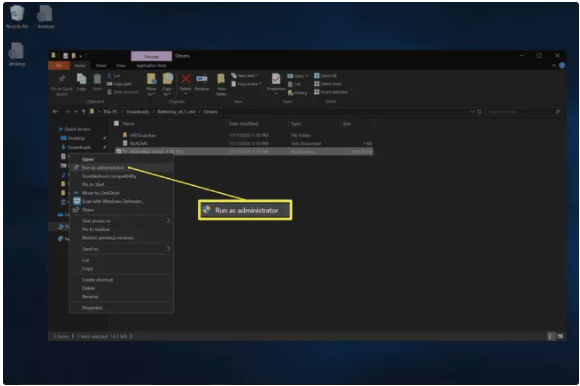Toggle the select-all checkbox beside Name column
Image resolution: width=580 pixels, height=386 pixels.
116,123
